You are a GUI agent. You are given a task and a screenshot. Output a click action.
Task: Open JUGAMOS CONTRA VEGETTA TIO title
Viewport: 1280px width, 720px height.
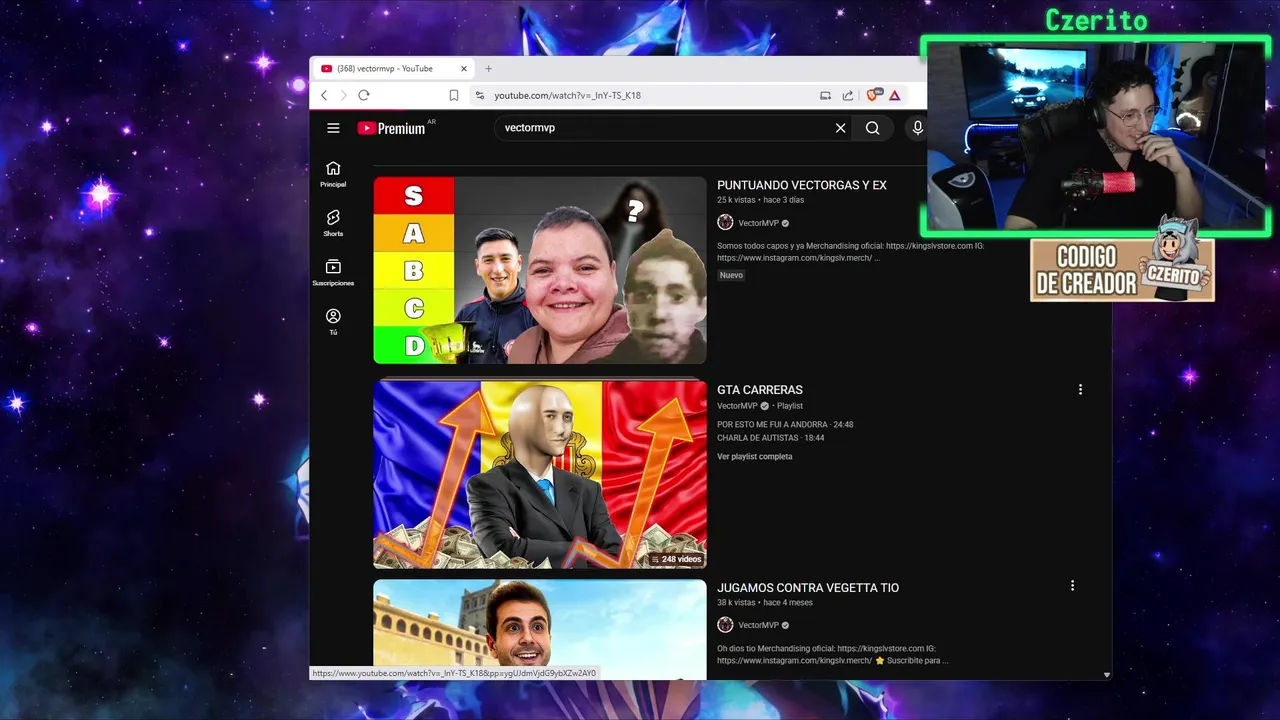click(x=807, y=588)
